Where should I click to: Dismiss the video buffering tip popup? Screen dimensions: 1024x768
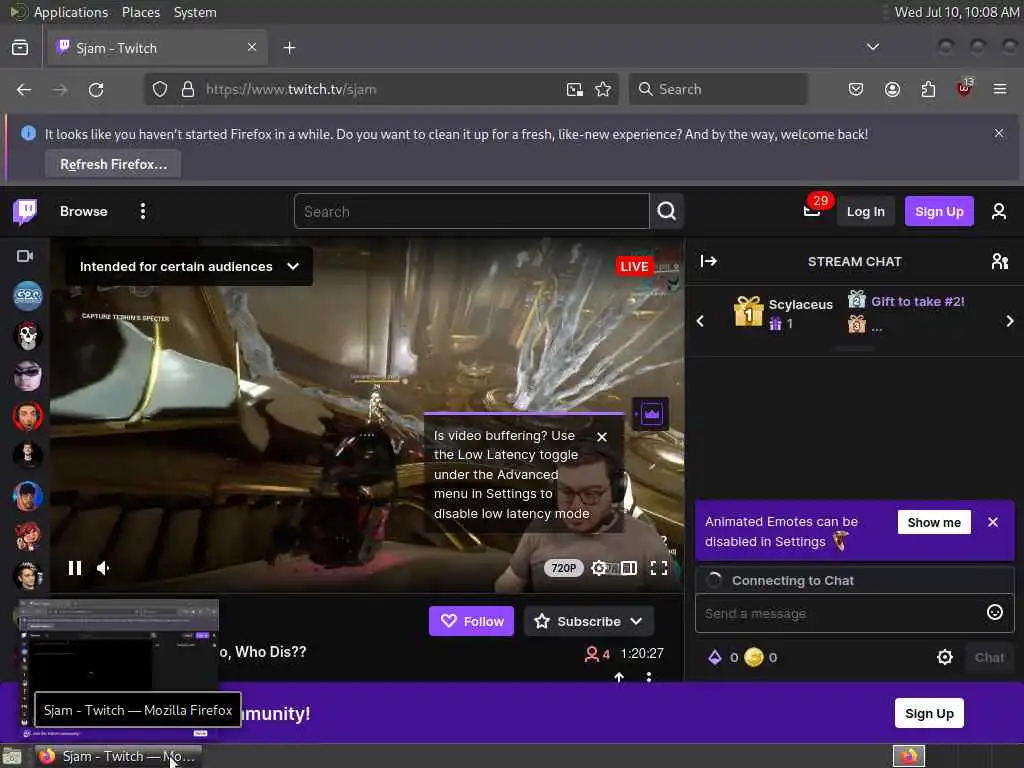602,436
